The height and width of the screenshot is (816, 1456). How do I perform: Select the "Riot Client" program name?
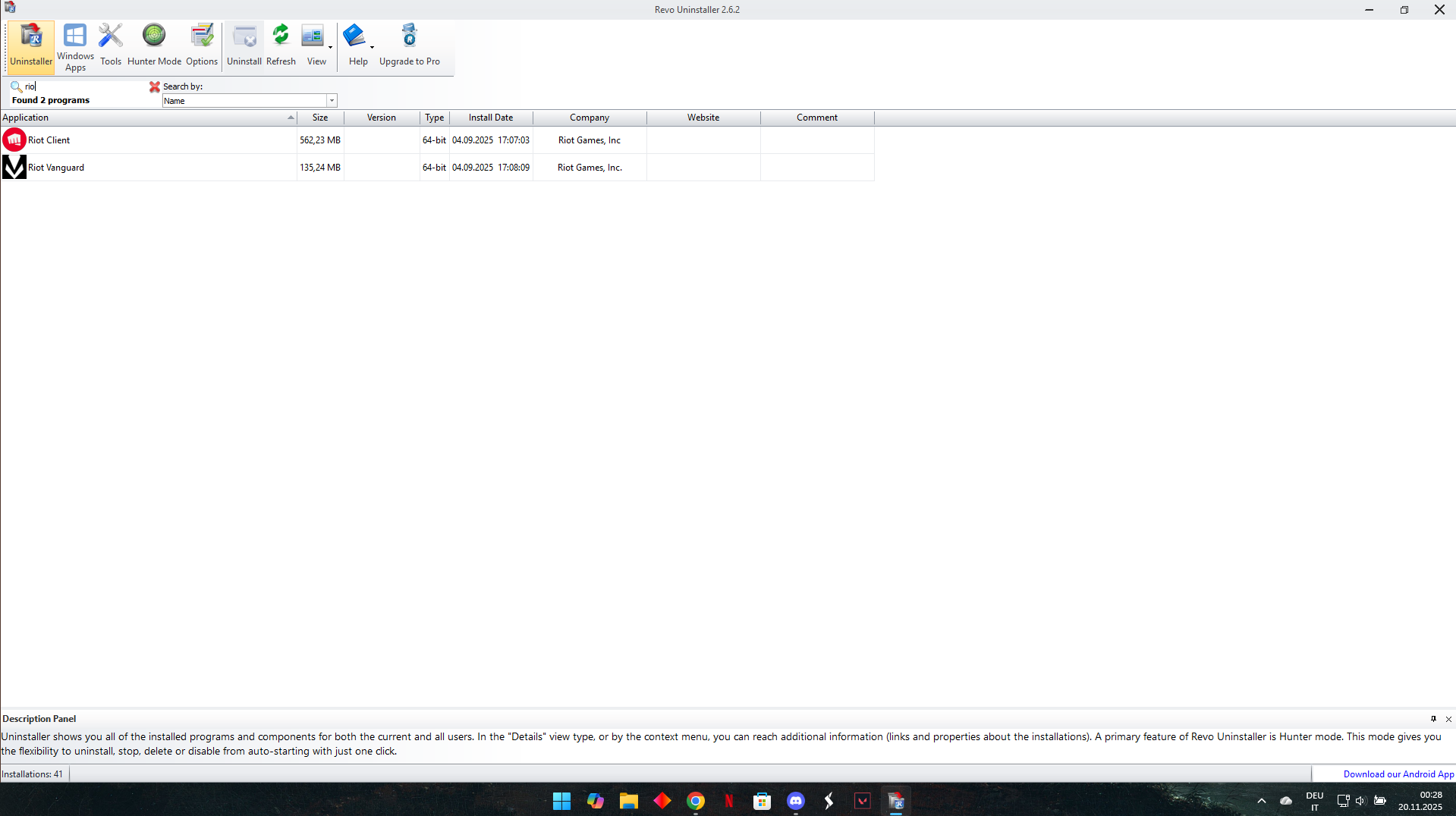[x=49, y=140]
